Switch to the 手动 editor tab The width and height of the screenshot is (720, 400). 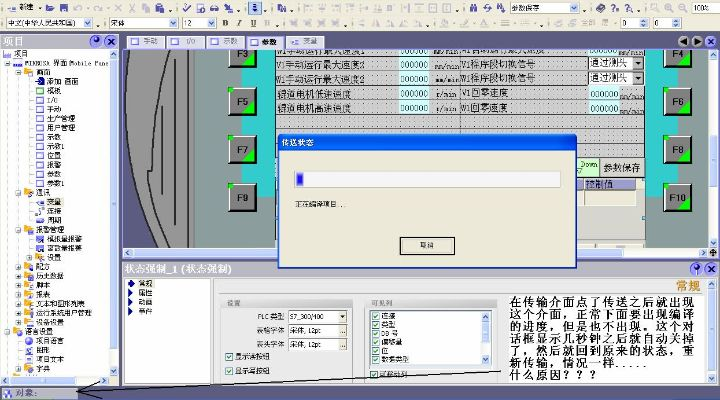point(147,41)
